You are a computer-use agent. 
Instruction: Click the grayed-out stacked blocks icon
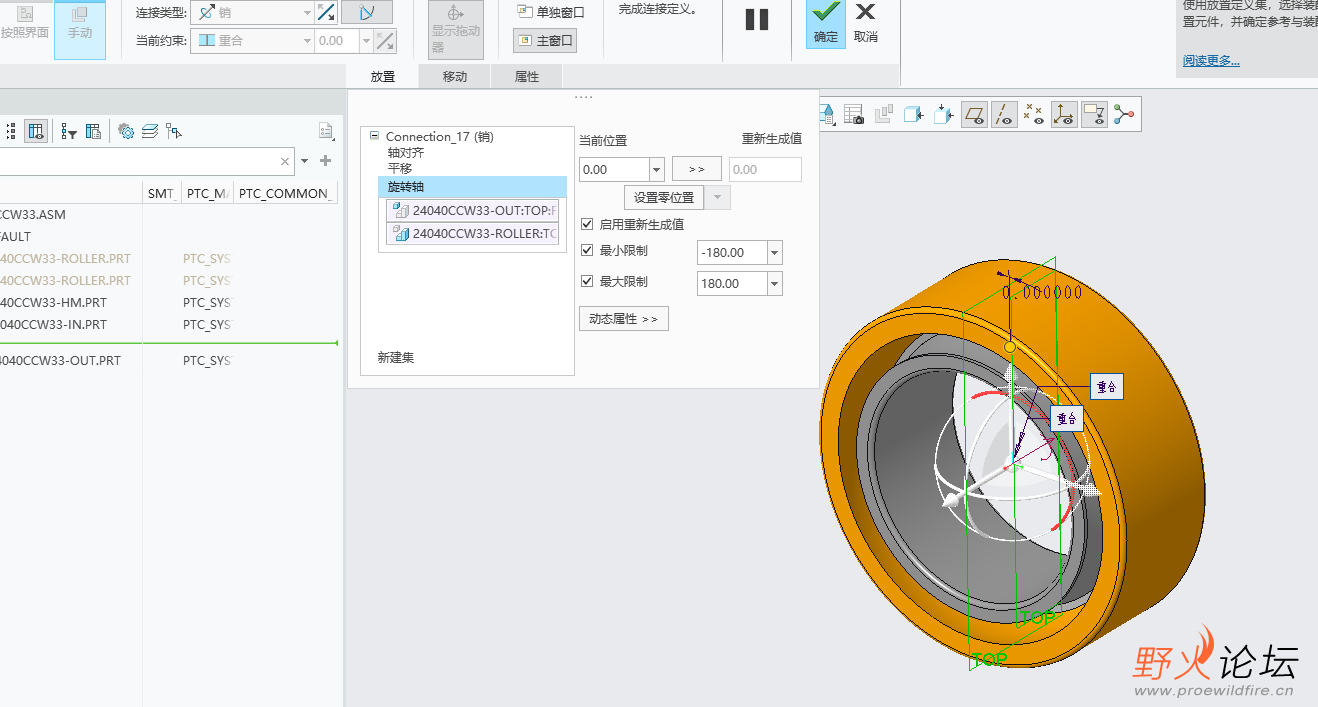pos(883,115)
